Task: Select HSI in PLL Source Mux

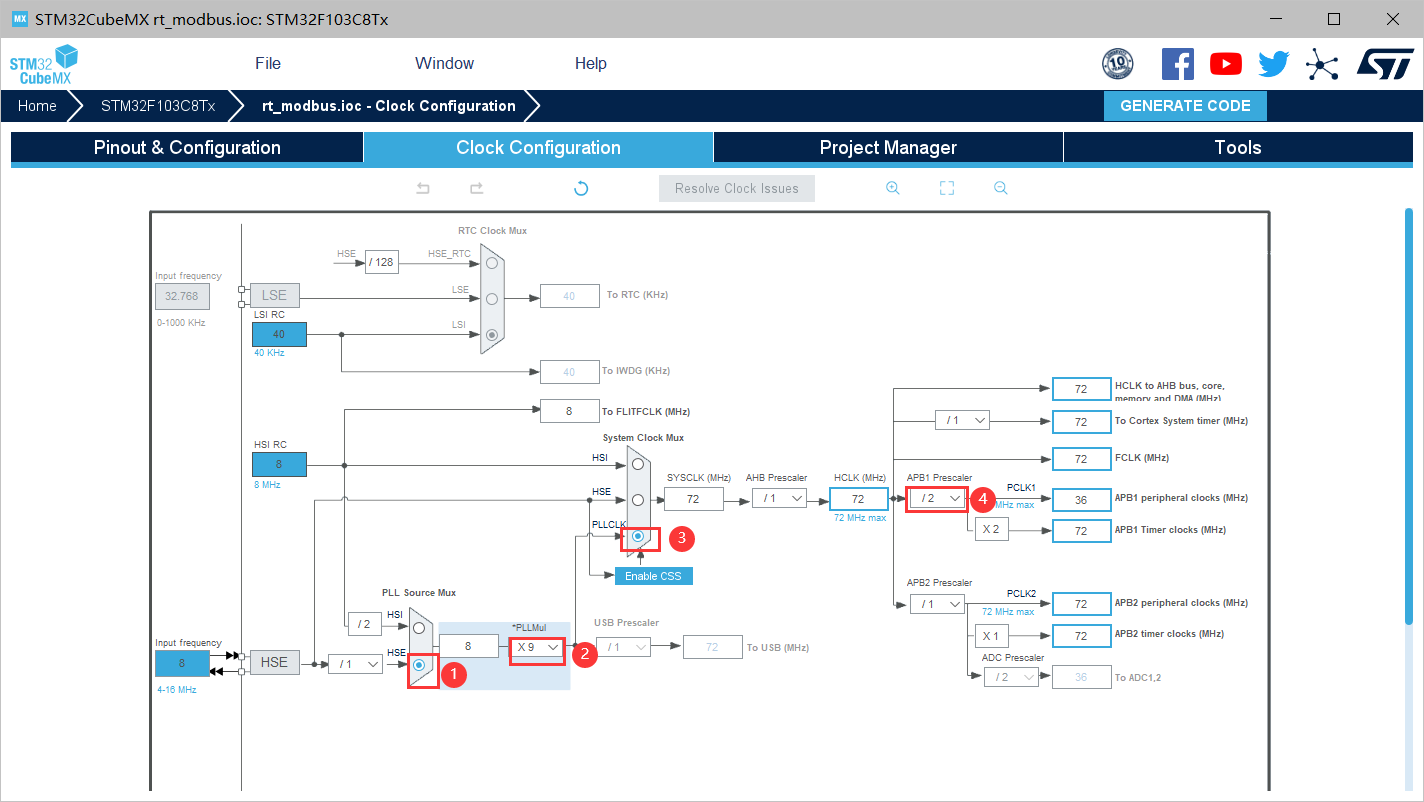Action: click(x=419, y=628)
